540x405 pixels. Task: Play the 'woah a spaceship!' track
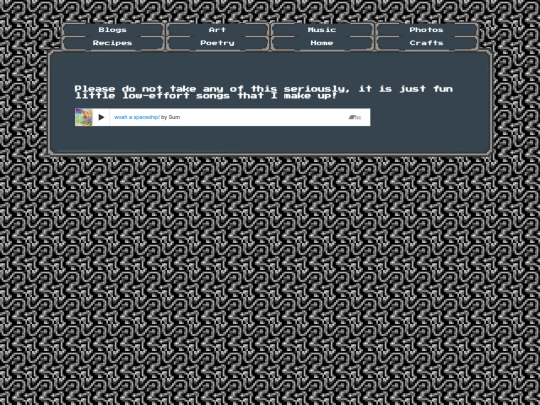[101, 117]
